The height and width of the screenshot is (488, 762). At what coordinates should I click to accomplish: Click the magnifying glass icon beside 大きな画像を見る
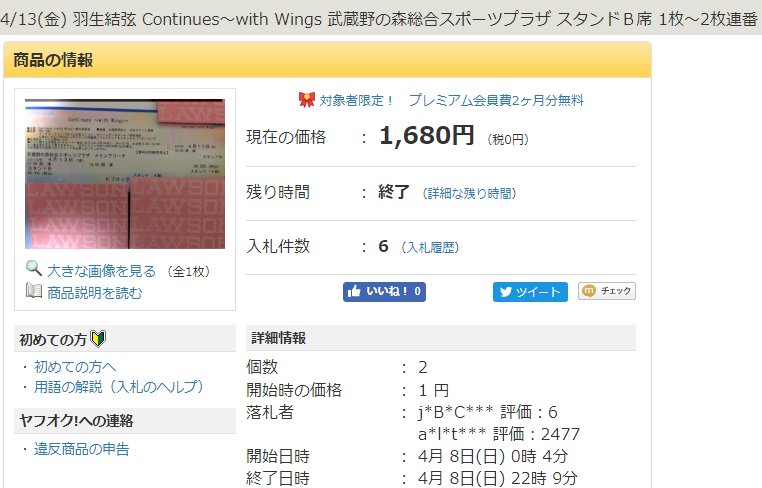(34, 268)
